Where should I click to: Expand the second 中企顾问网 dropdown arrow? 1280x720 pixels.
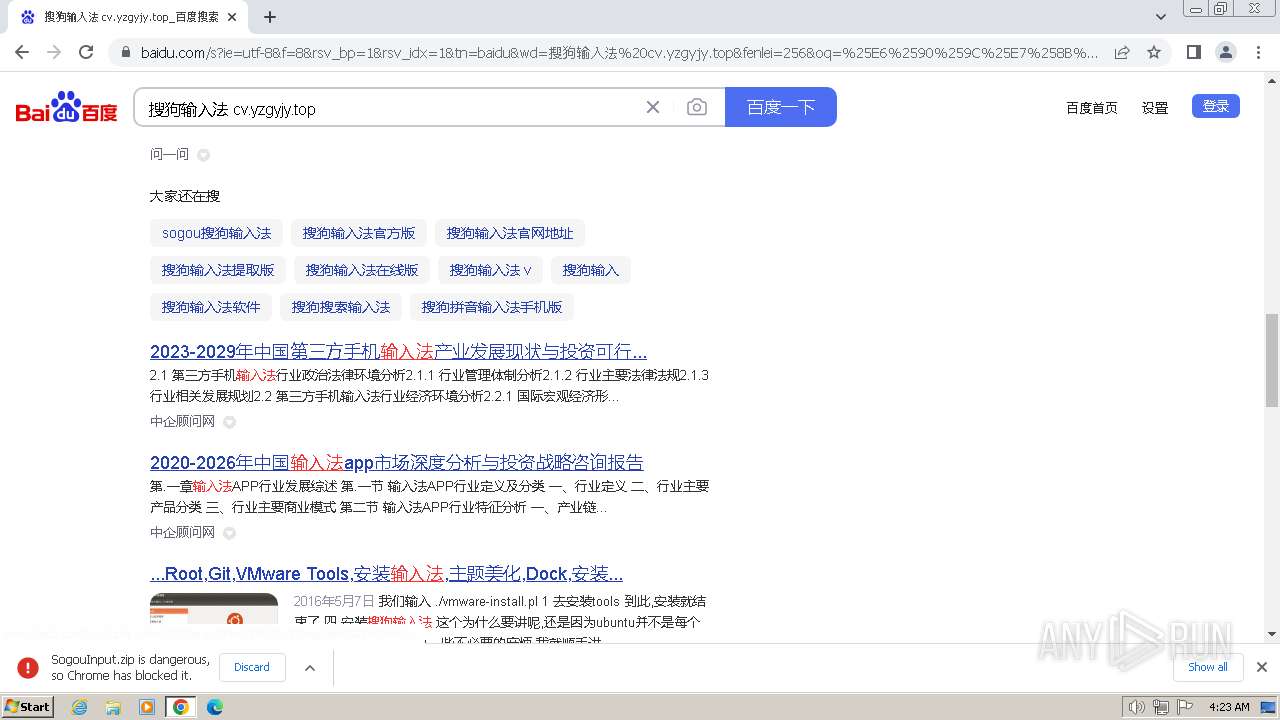pos(229,533)
